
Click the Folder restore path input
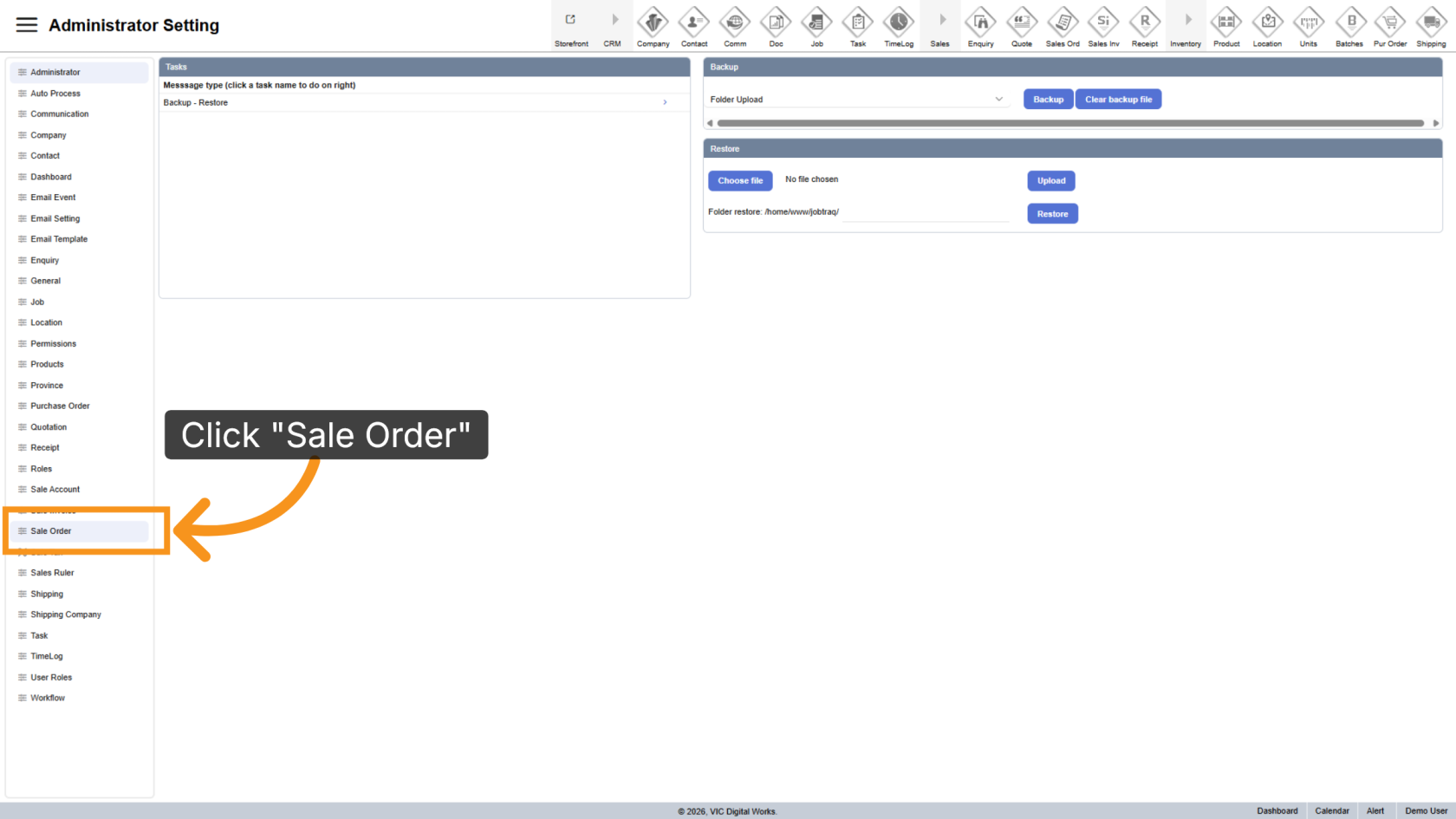[x=926, y=212]
